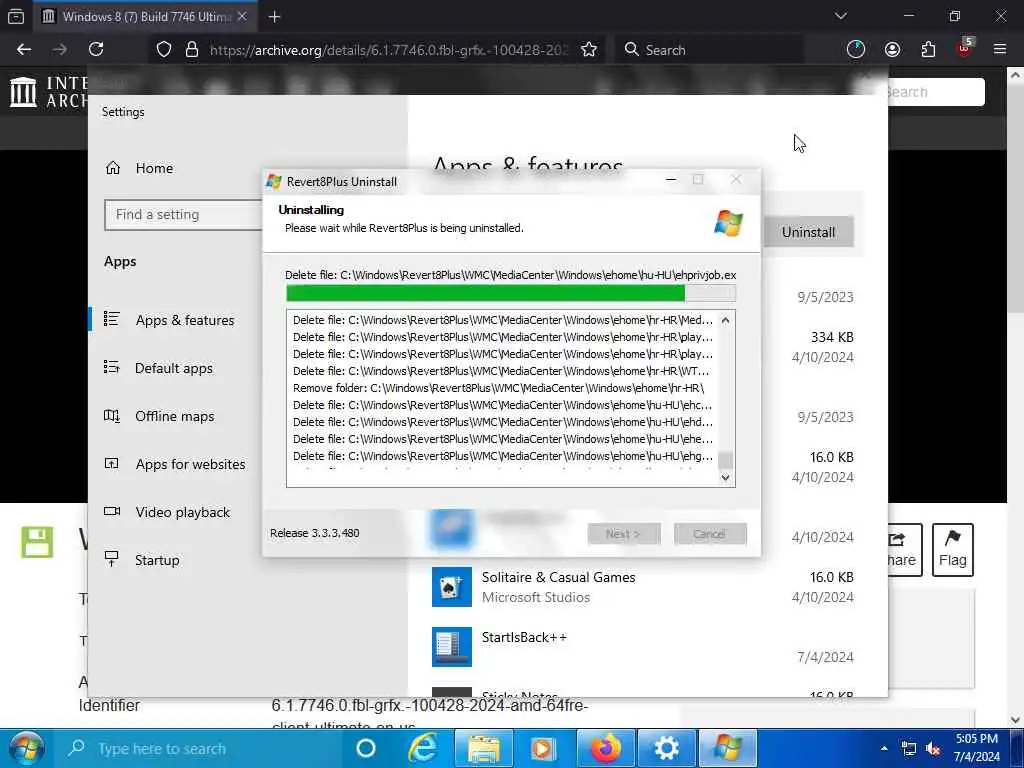Open Windows Media Player from taskbar
Viewport: 1024px width, 768px height.
coord(542,748)
